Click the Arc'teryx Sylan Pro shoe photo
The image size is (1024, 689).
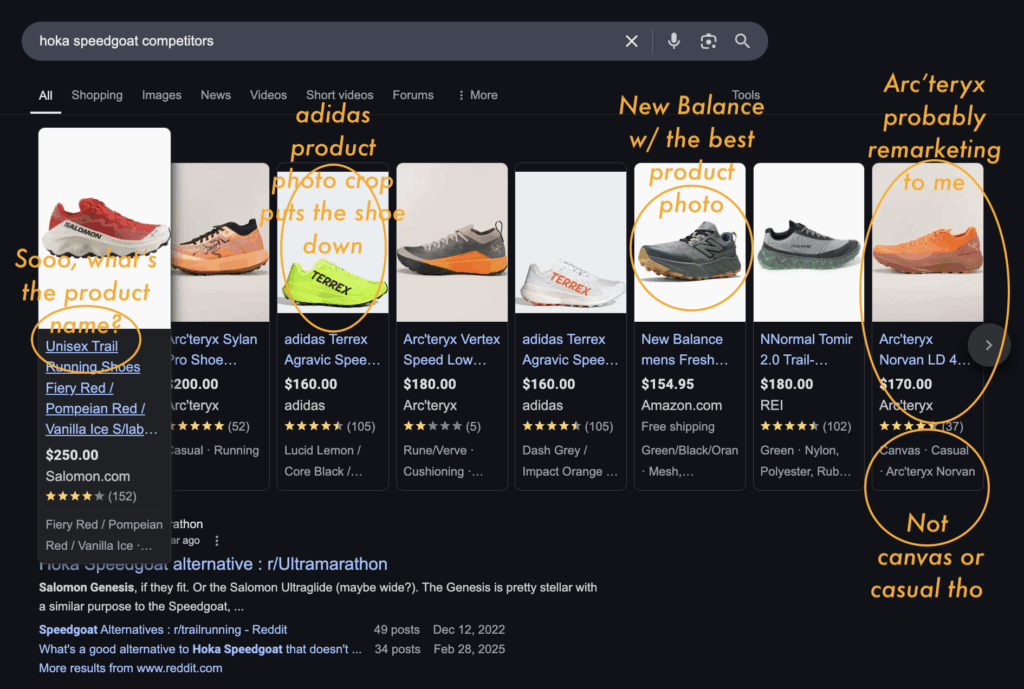[220, 242]
